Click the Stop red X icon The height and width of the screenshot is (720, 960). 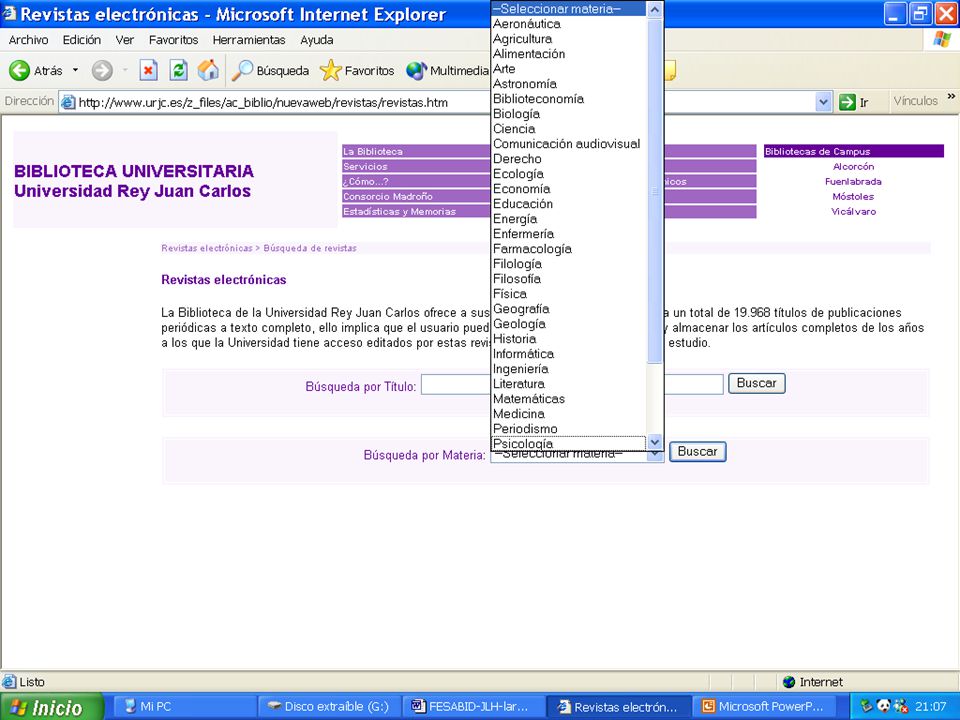148,70
